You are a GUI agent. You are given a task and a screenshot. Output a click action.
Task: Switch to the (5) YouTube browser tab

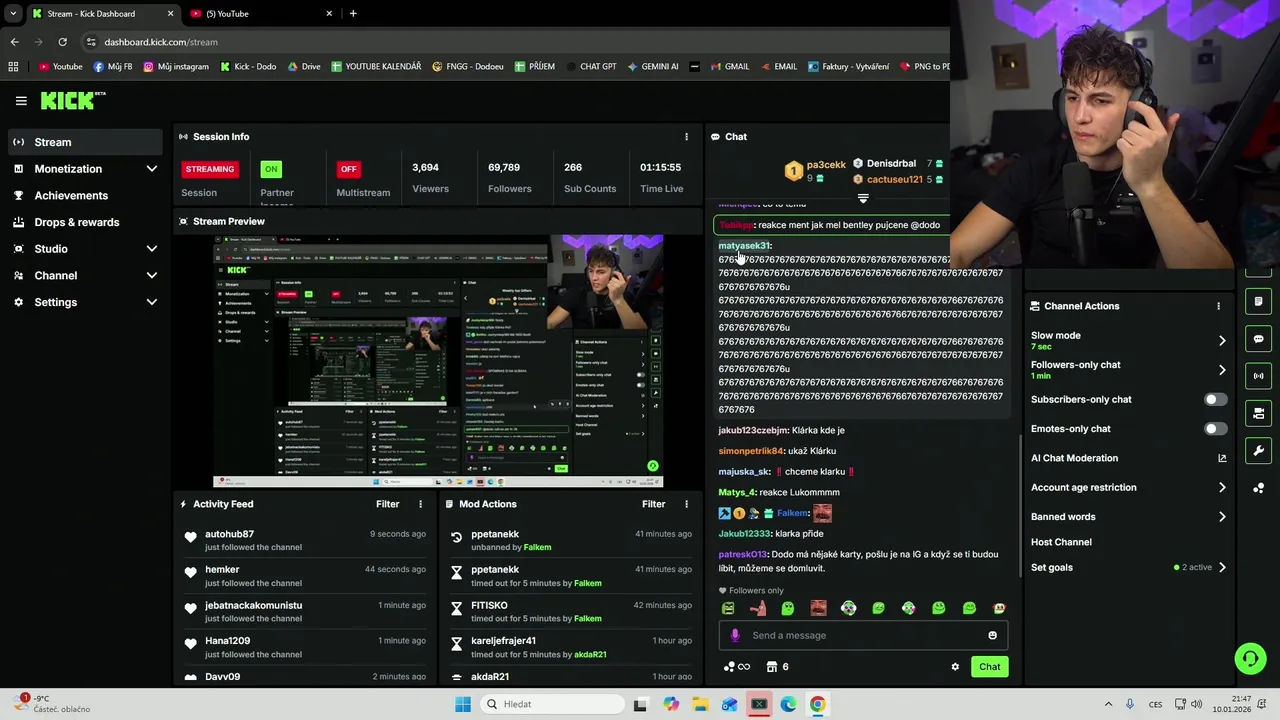[x=262, y=14]
